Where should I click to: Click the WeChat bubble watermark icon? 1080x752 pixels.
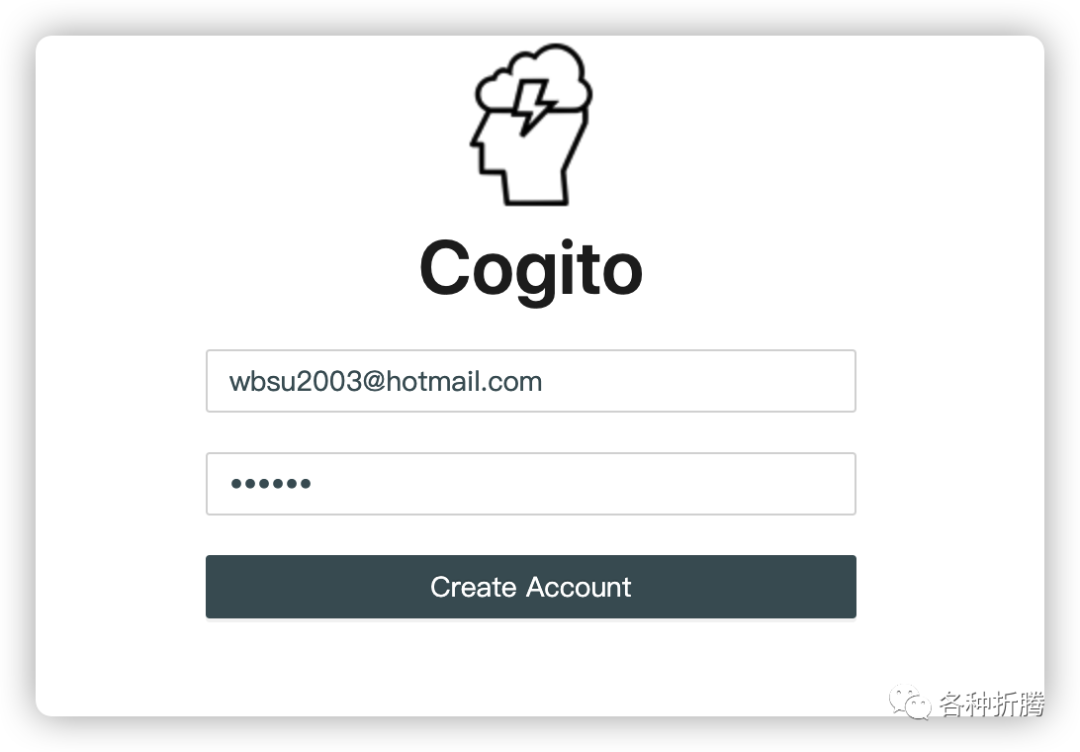tap(910, 702)
